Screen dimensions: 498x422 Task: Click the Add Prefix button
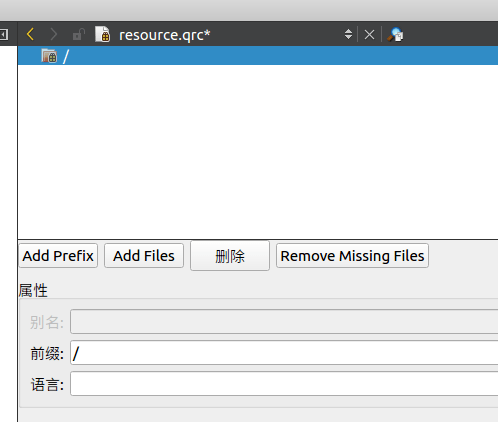[x=58, y=256]
